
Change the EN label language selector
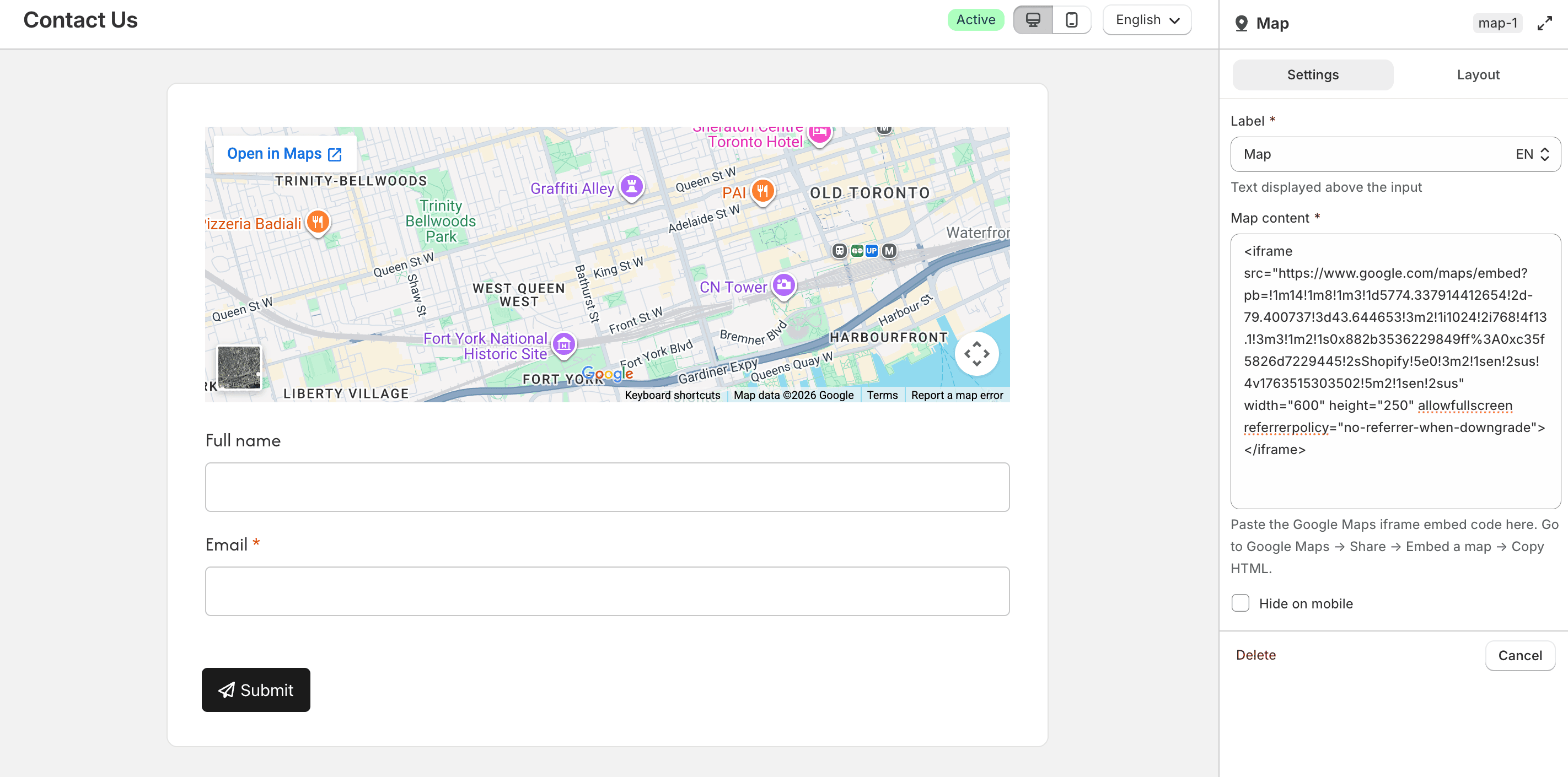click(1532, 154)
